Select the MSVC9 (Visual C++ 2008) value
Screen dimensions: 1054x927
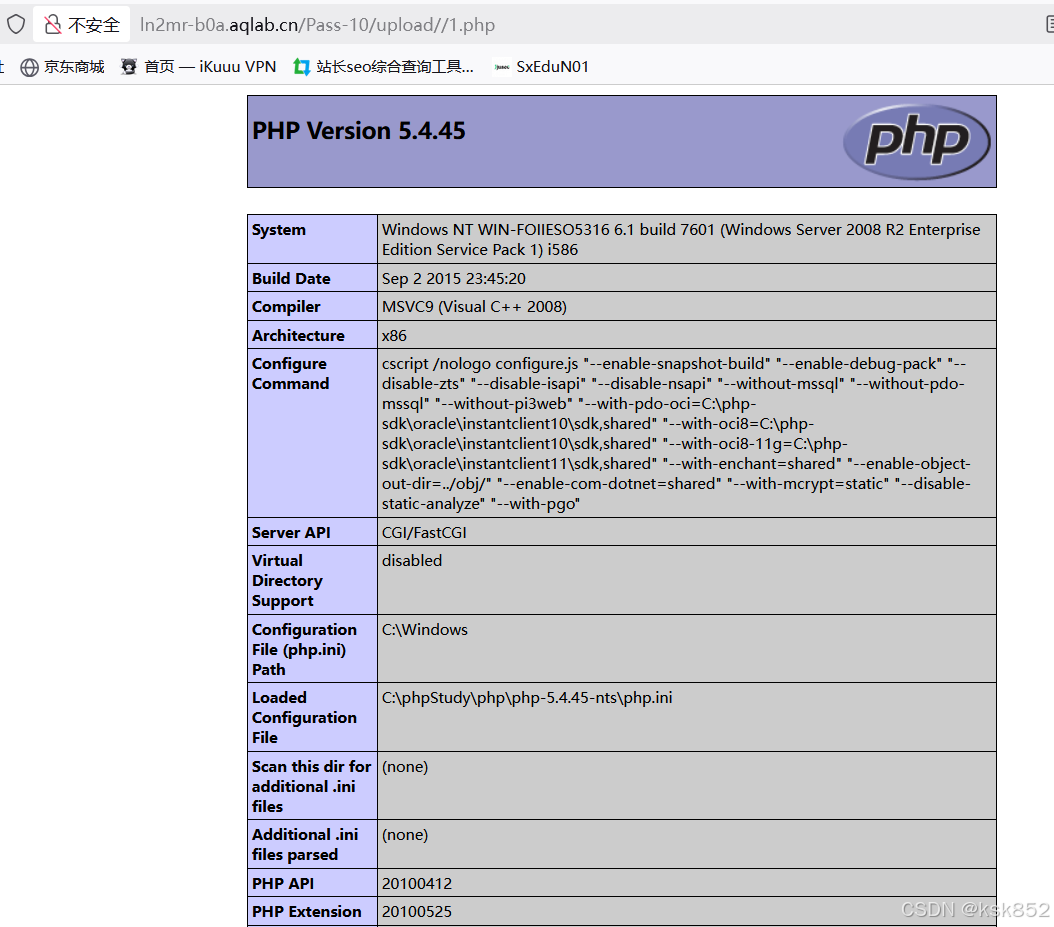474,307
